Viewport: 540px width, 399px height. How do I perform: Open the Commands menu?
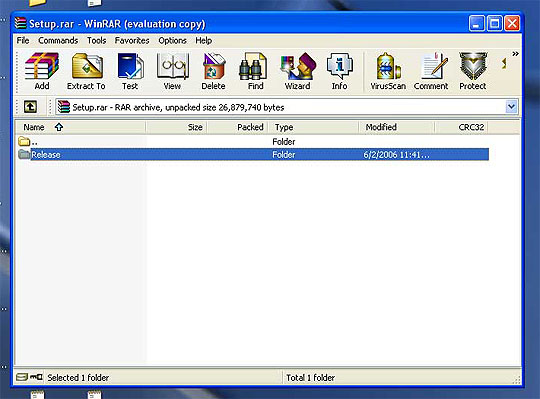(58, 41)
